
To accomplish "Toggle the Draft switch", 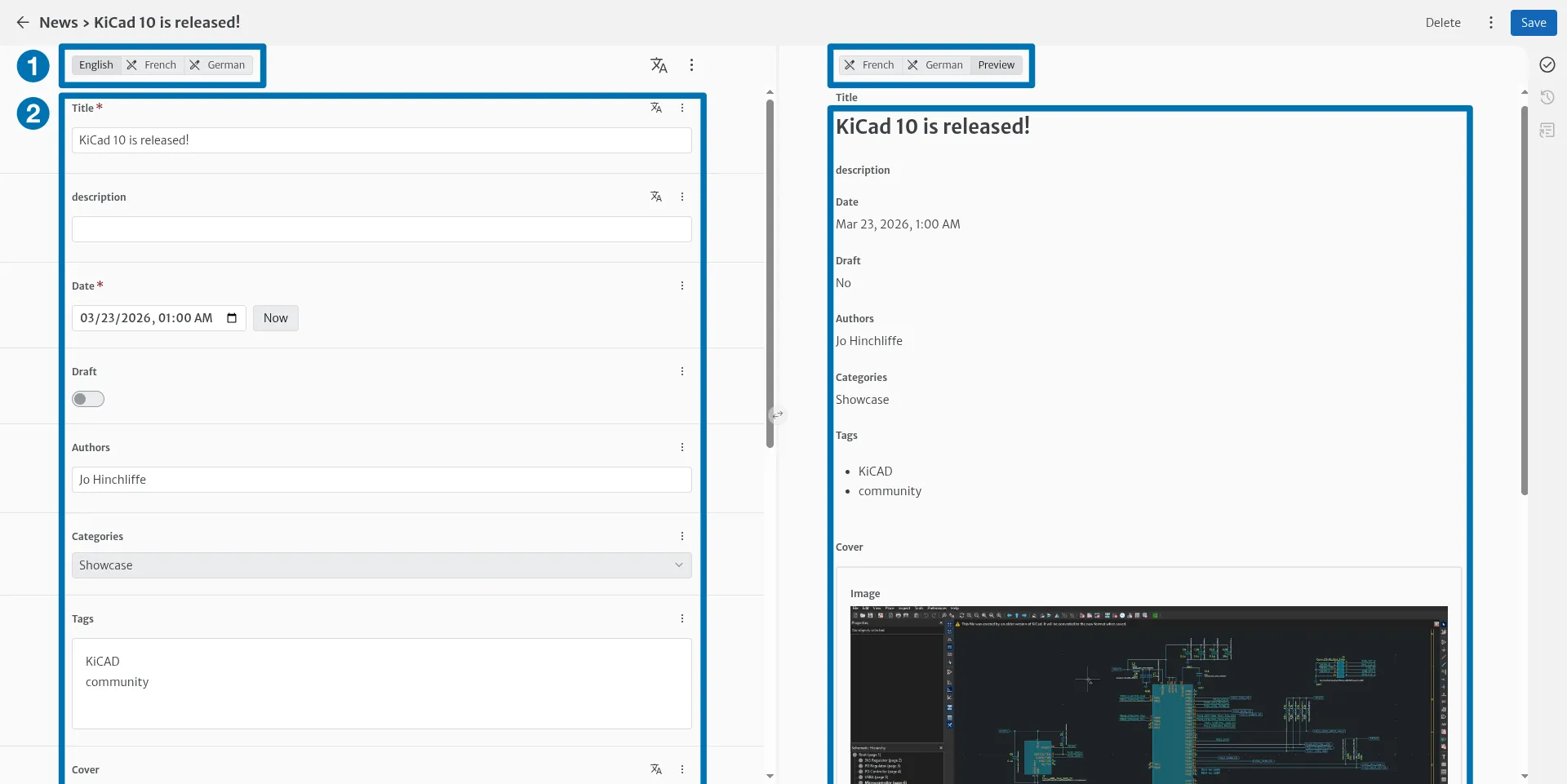I will click(88, 399).
